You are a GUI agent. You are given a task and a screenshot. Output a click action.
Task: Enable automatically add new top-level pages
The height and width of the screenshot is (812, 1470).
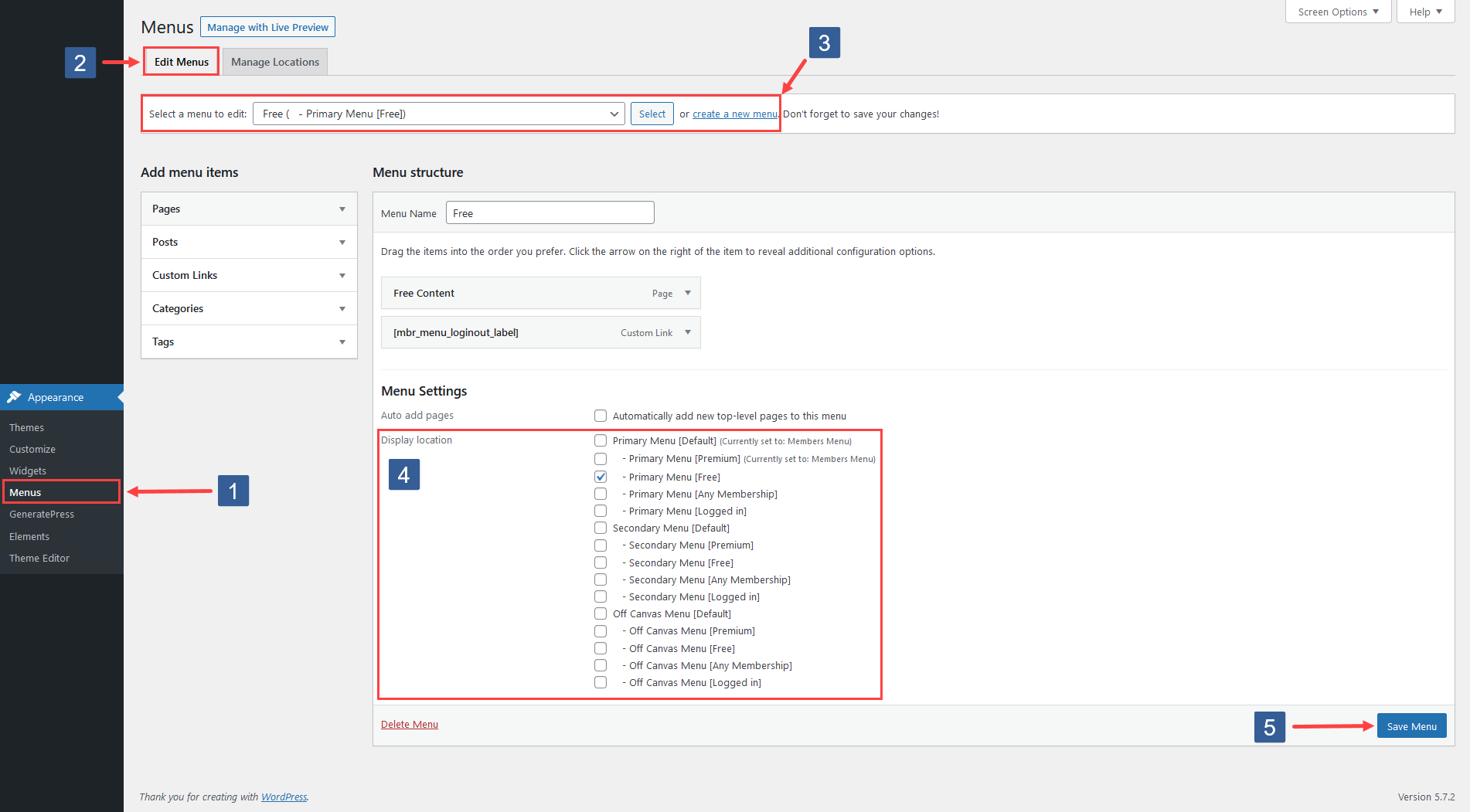(601, 416)
